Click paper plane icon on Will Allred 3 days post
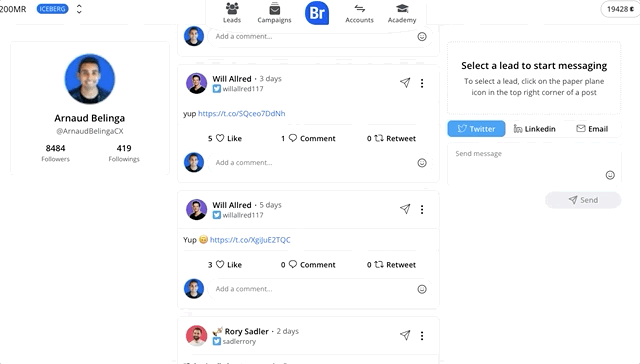640x364 pixels. pos(405,83)
